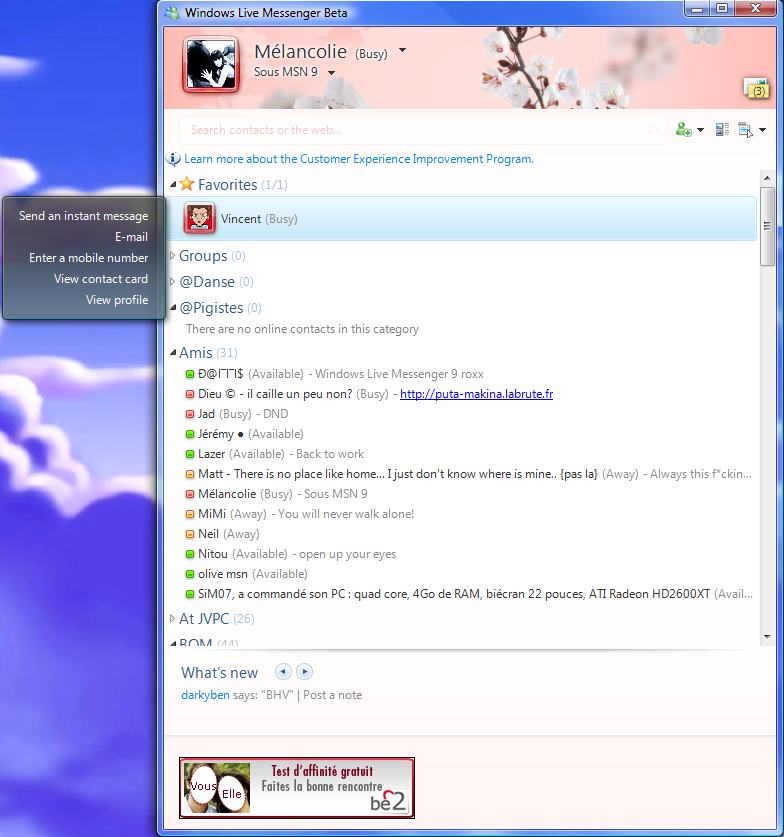This screenshot has height=837, width=784.
Task: Click the scrollbar up arrow
Action: 767,178
